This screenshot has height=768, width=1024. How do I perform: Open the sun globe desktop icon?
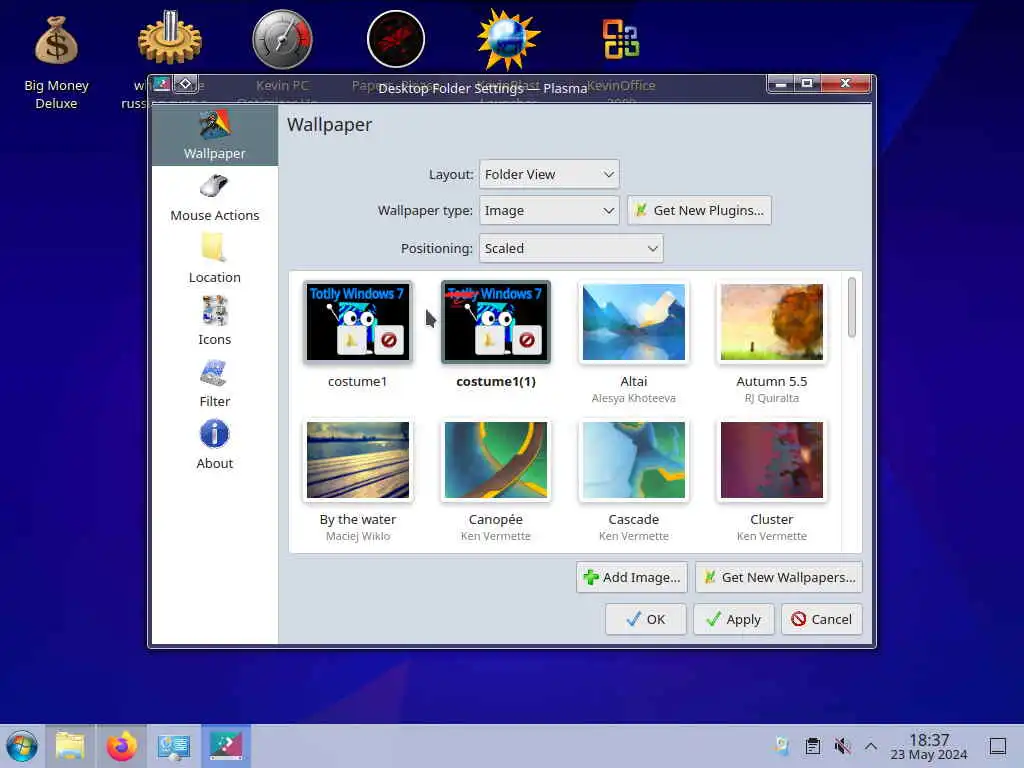508,39
